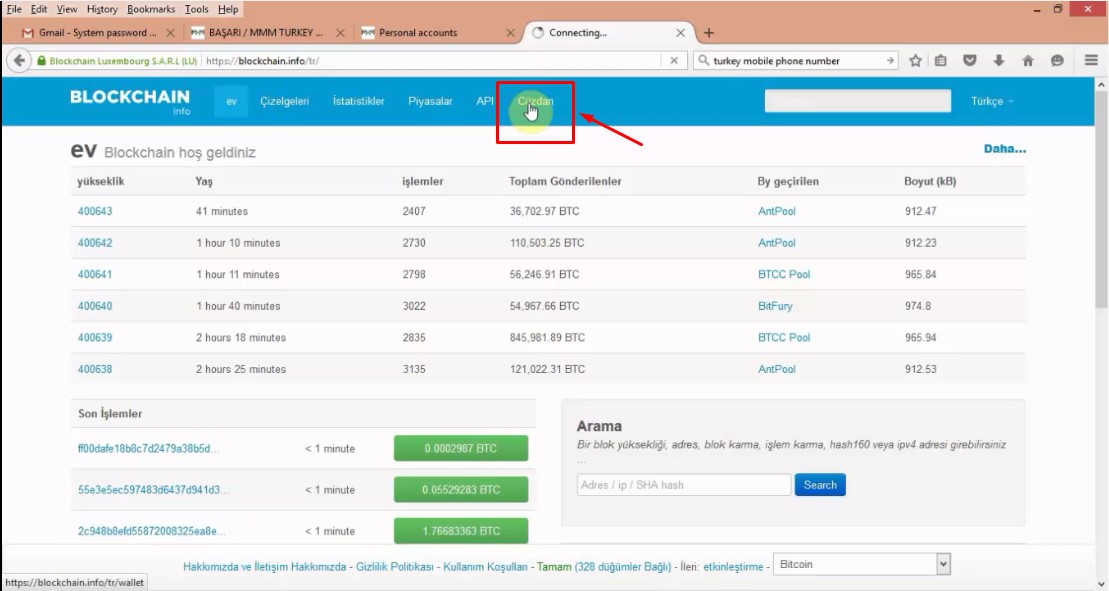Open block 400640
This screenshot has height=591, width=1109.
[95, 306]
